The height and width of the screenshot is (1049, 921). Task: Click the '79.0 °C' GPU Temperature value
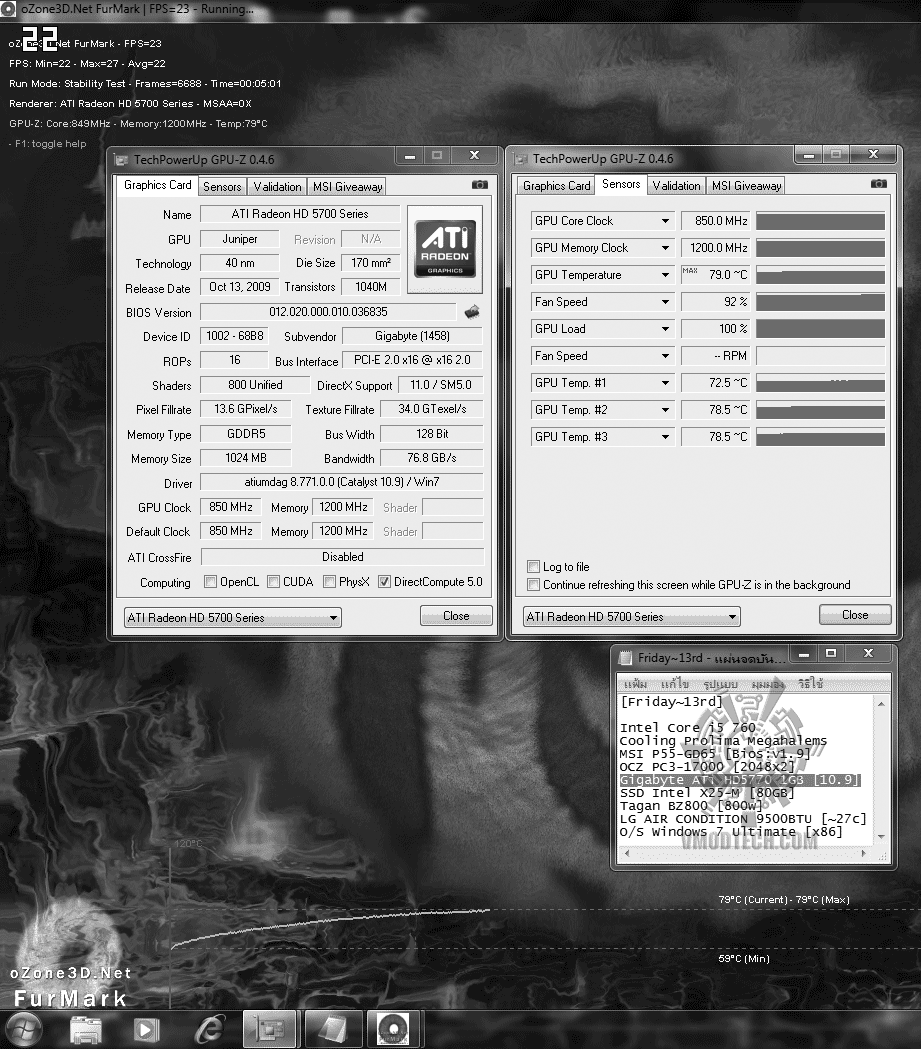pos(715,275)
